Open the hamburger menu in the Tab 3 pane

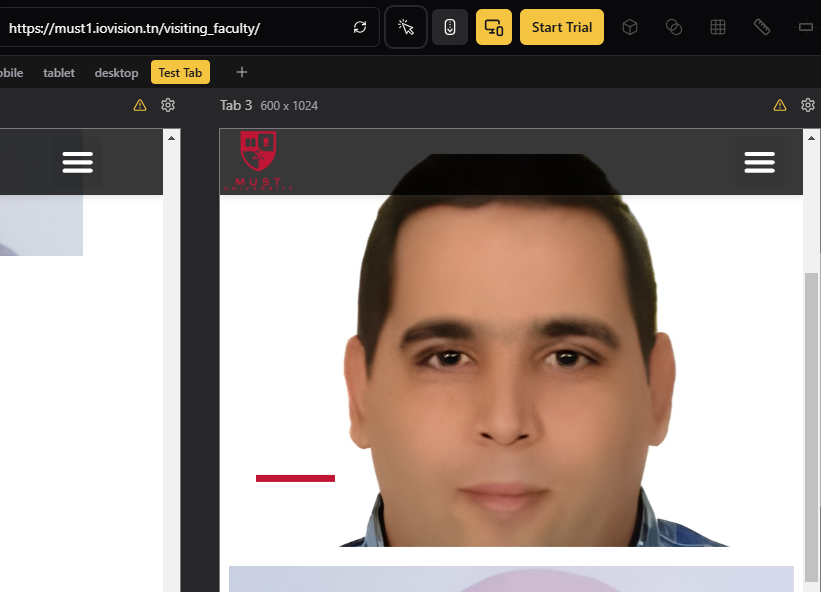[x=760, y=162]
